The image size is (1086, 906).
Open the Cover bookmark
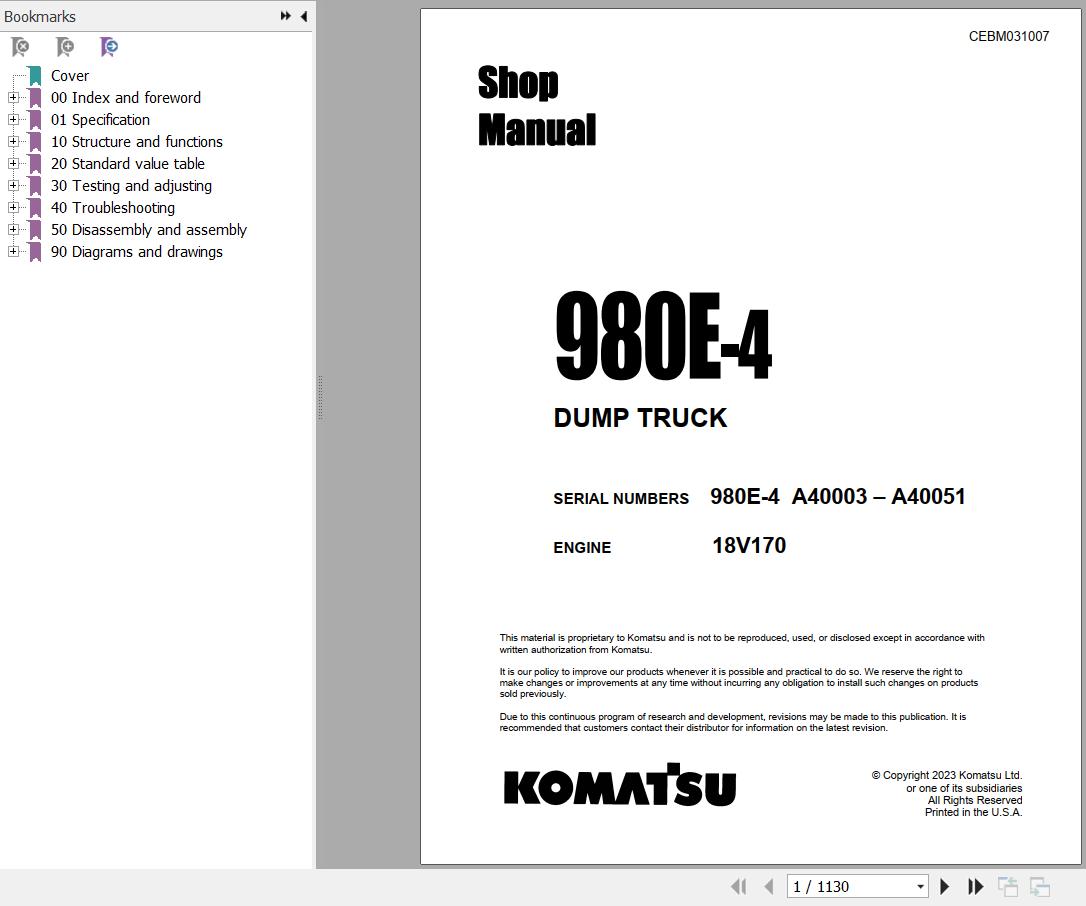point(70,76)
